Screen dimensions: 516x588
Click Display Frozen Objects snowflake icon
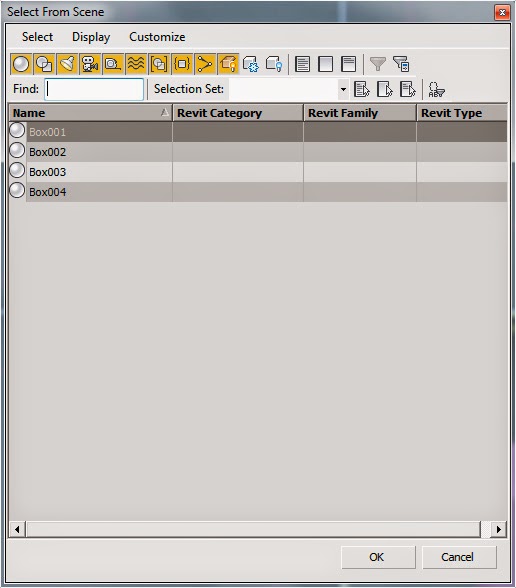coord(250,64)
